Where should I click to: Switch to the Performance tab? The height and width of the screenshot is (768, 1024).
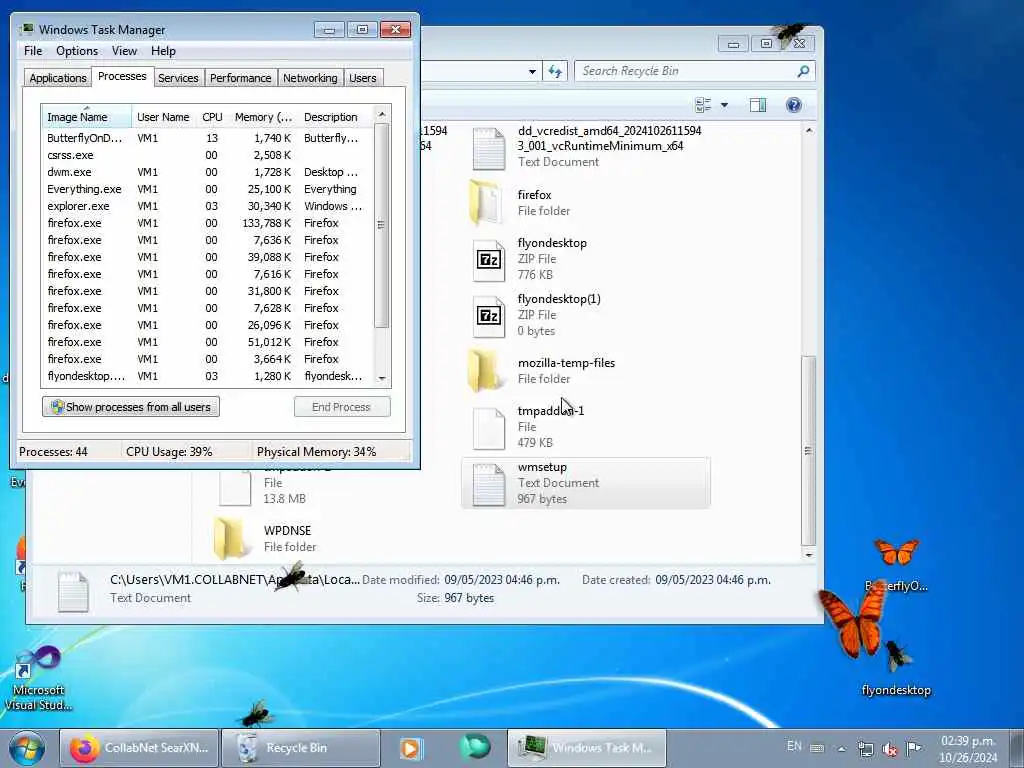point(240,78)
